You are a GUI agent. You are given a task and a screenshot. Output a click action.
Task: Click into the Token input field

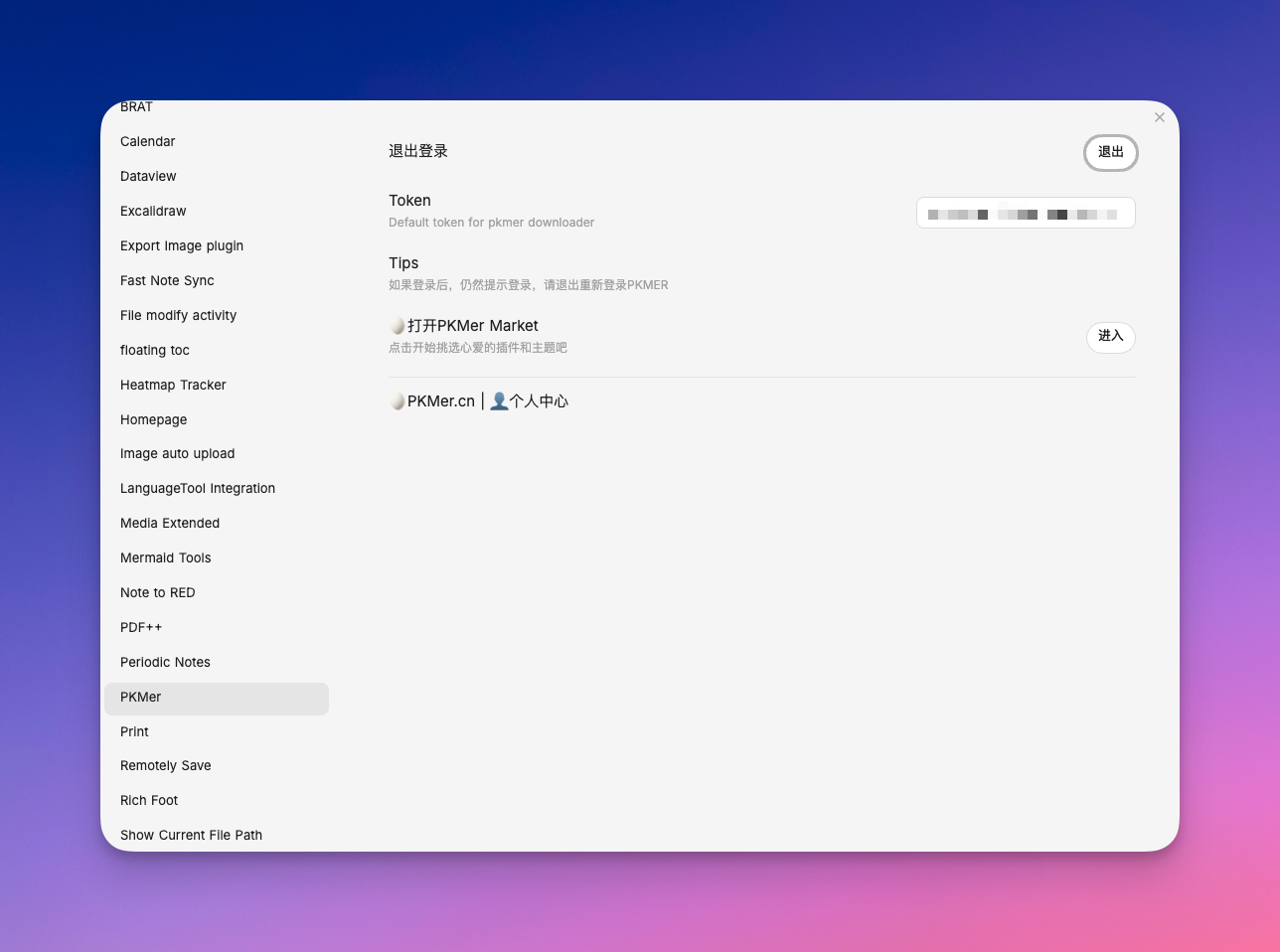pos(1025,214)
